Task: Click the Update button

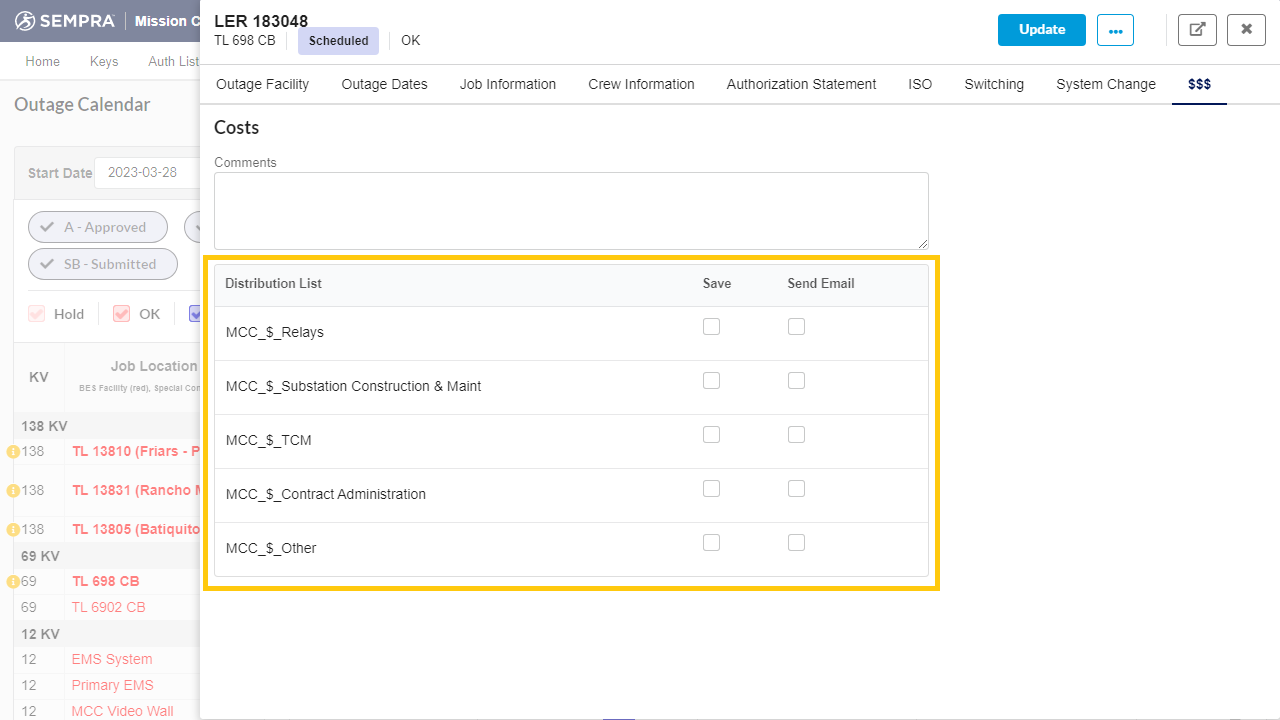Action: 1041,30
